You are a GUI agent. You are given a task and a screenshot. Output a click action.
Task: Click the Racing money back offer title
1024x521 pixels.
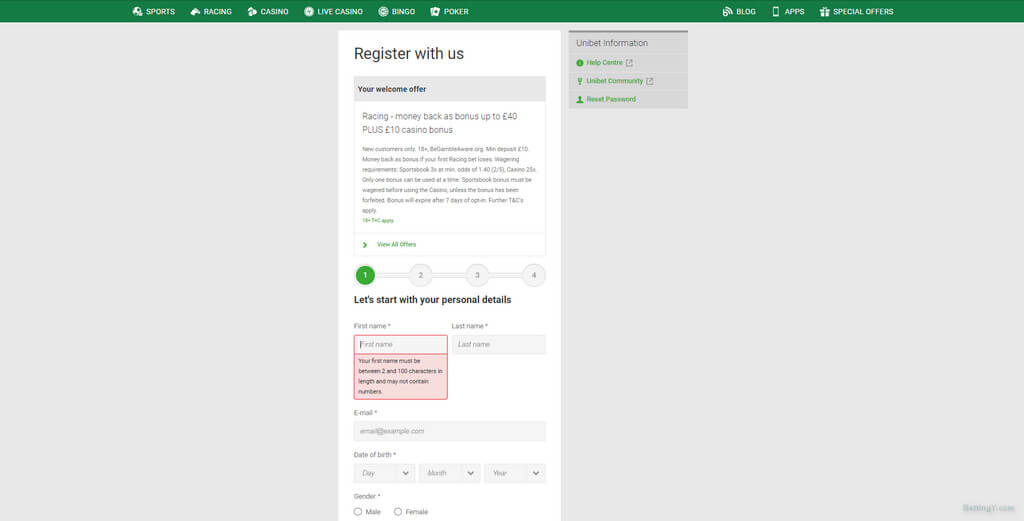[x=440, y=123]
